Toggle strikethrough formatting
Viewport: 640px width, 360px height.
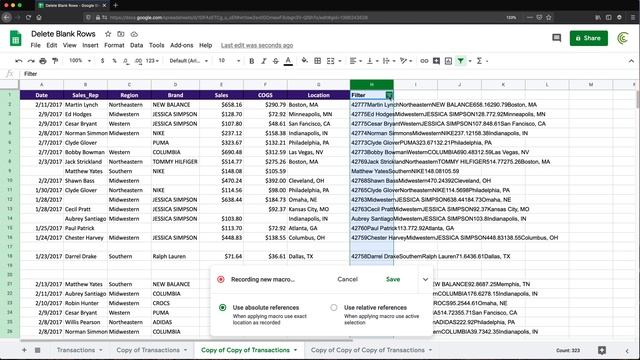click(x=276, y=61)
